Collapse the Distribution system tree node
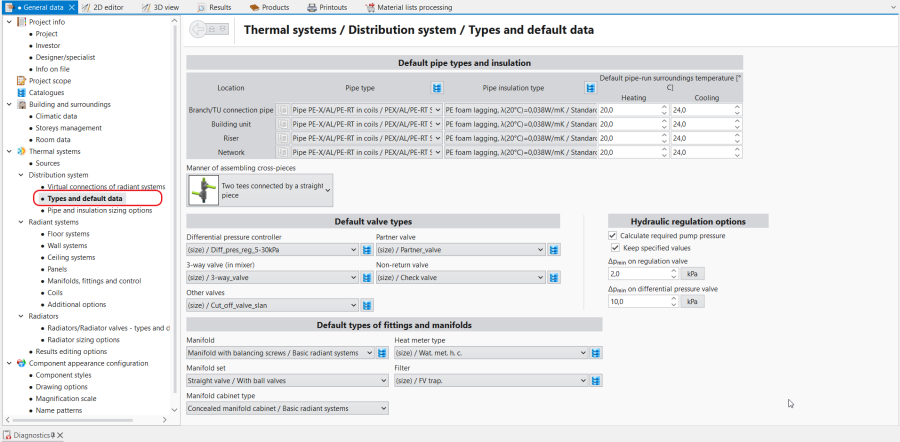Image resolution: width=900 pixels, height=442 pixels. 20,175
